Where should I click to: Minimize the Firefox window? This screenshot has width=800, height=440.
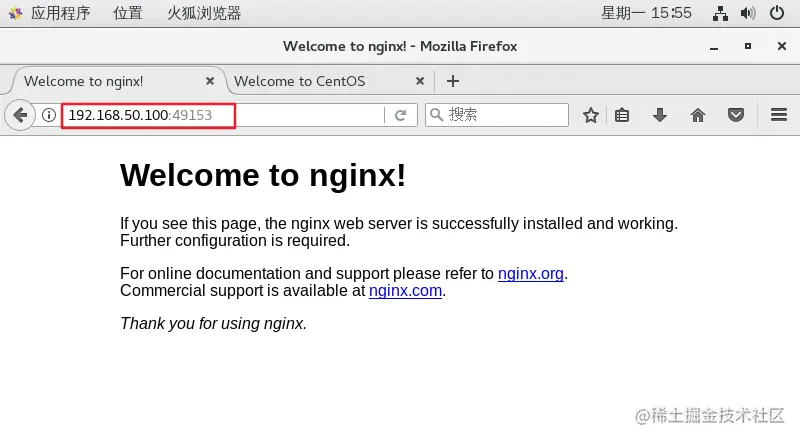(714, 47)
